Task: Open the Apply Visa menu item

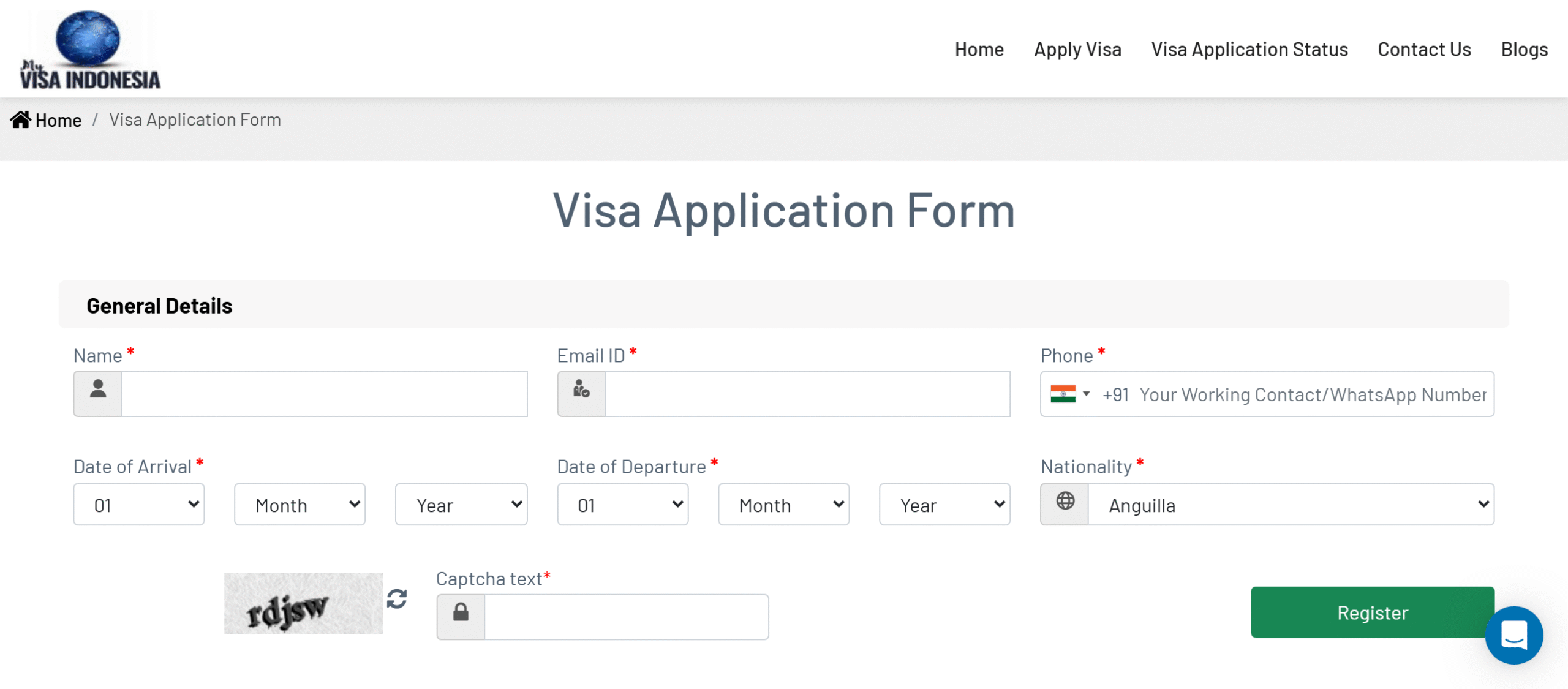Action: [1077, 50]
